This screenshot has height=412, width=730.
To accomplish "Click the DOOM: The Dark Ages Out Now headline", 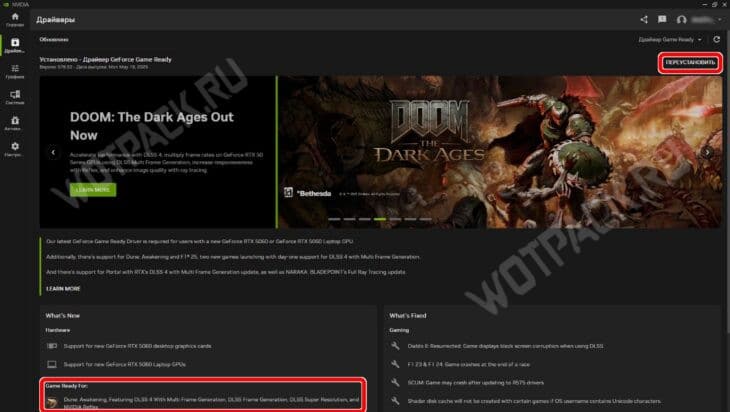I will tap(152, 126).
